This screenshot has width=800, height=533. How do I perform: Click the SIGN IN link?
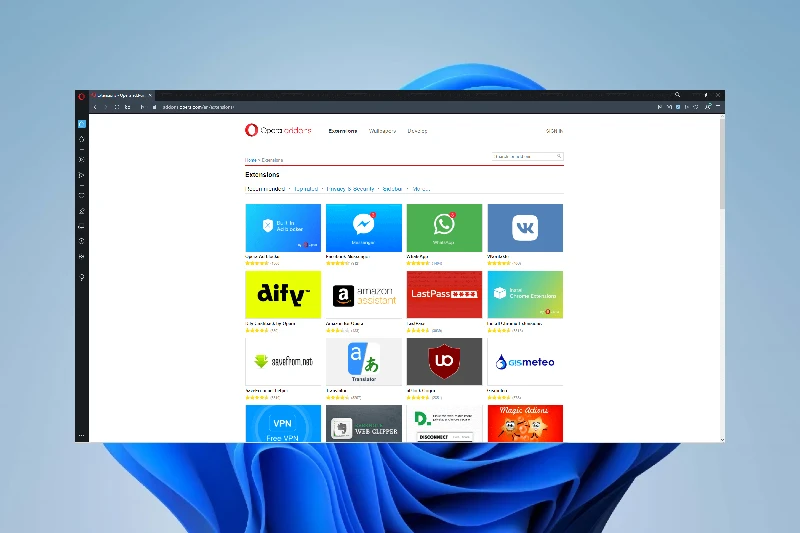pyautogui.click(x=554, y=131)
